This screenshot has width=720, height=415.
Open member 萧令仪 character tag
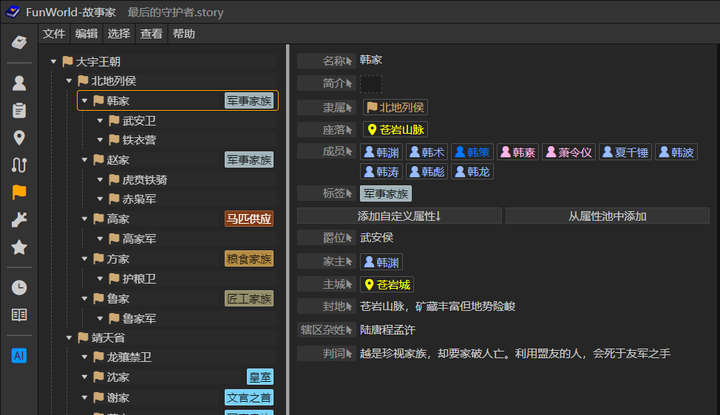coord(569,152)
